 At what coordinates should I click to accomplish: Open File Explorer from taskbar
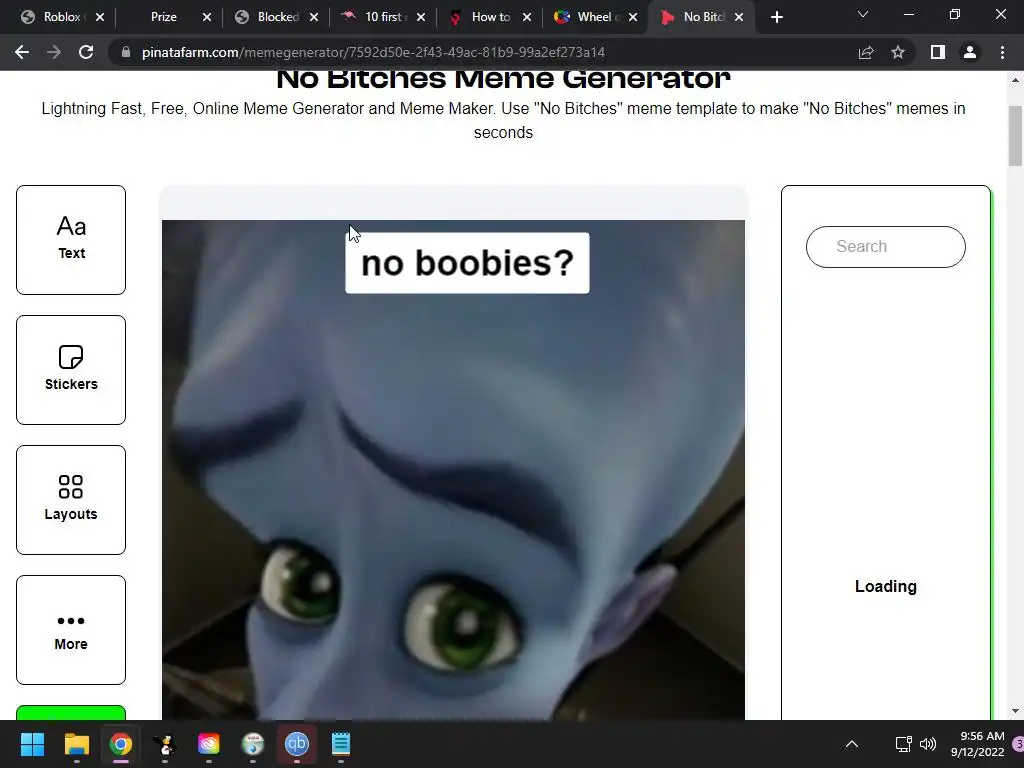[x=76, y=744]
